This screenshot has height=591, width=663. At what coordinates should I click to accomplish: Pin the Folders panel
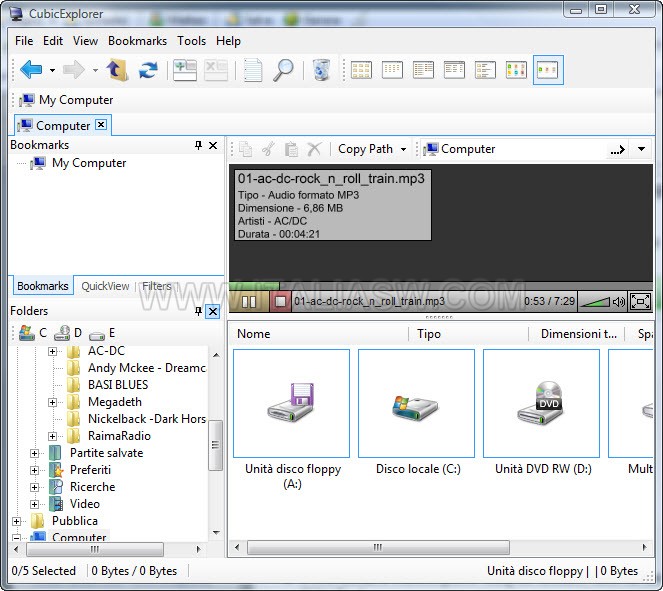[x=198, y=312]
